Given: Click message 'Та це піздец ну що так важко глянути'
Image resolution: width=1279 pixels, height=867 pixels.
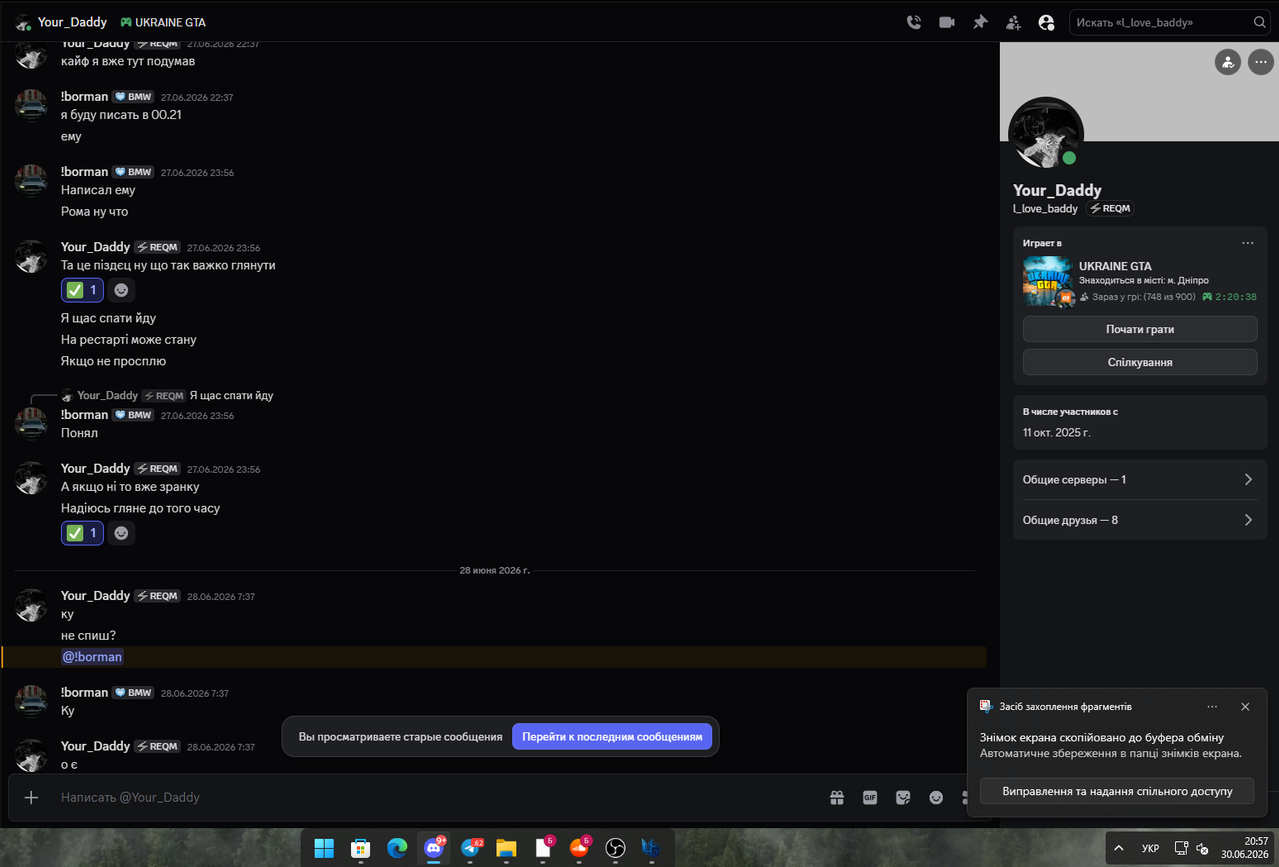Looking at the screenshot, I should 168,265.
